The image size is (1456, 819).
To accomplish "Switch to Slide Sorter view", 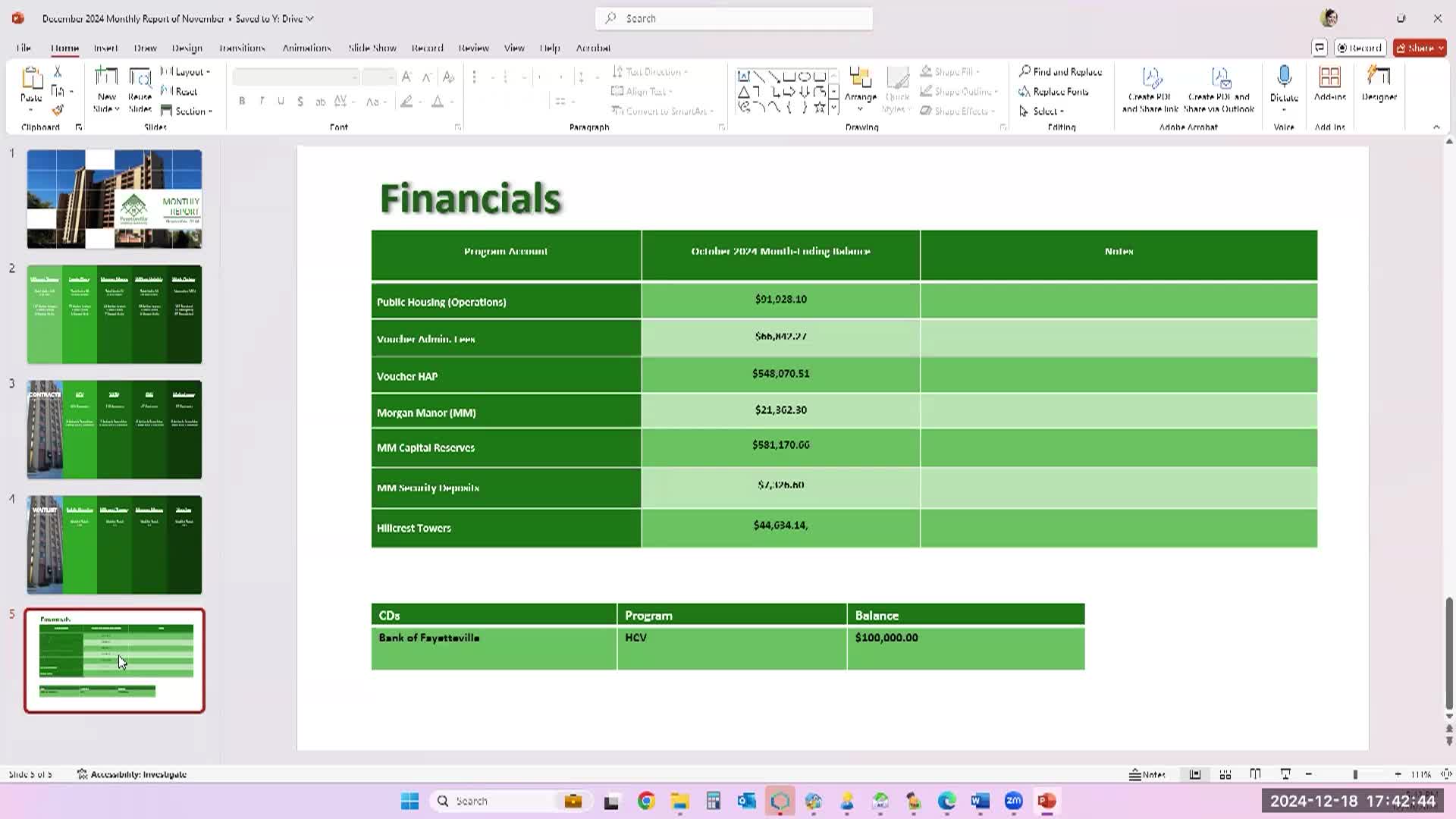I will point(1225,774).
